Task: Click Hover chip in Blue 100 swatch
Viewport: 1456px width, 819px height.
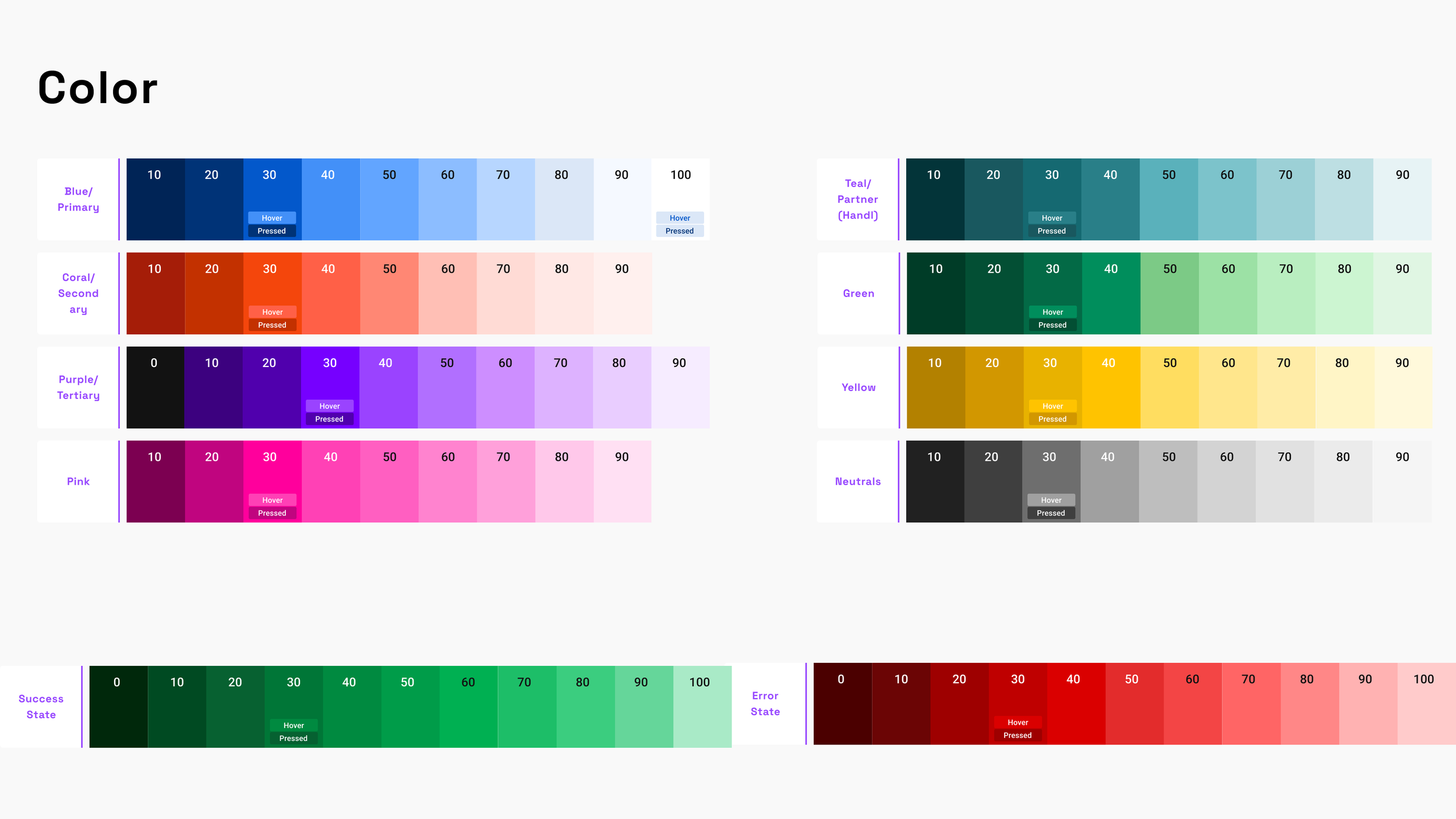Action: click(x=680, y=218)
